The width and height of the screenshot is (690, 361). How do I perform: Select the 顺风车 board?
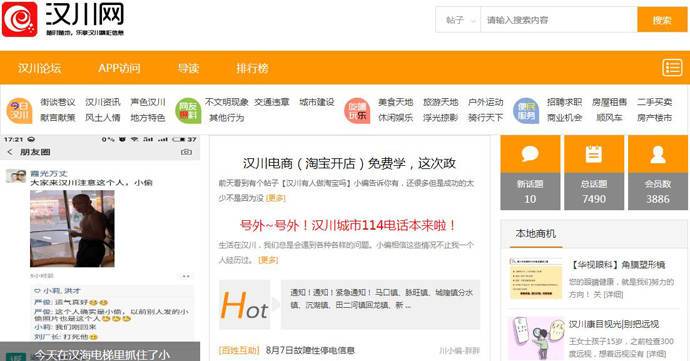[609, 118]
